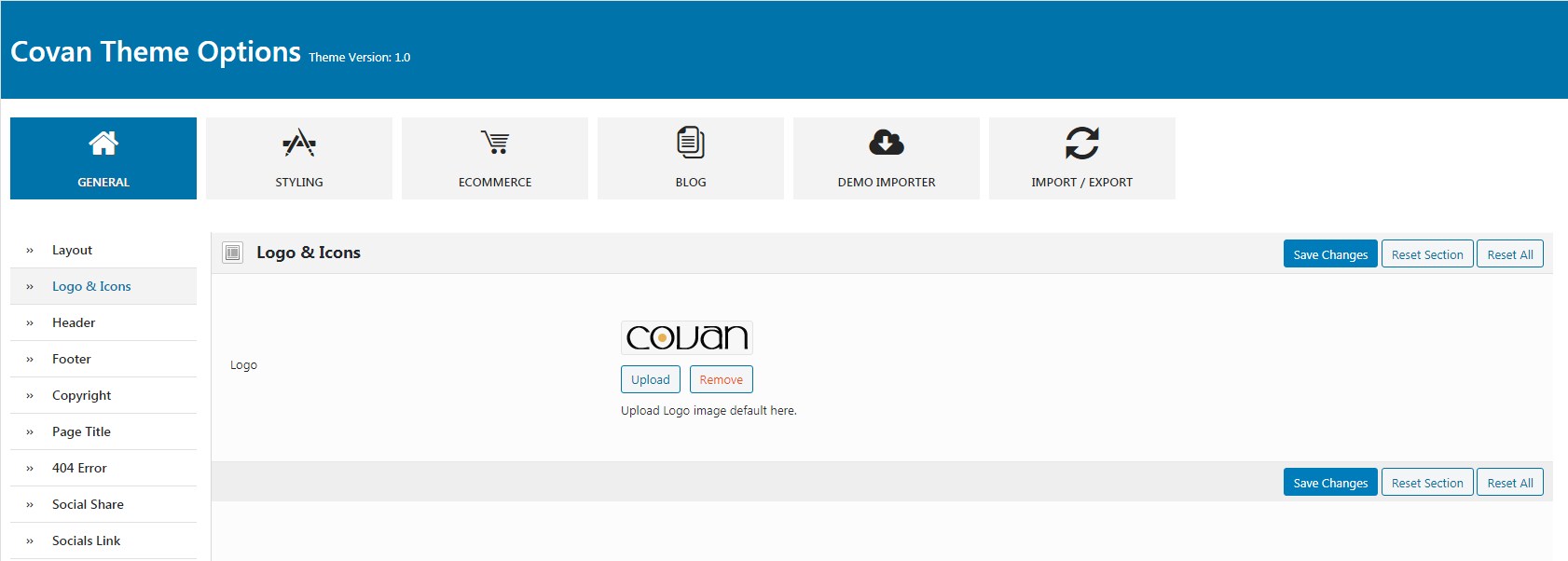Remove the current logo image
1568x561 pixels.
pyautogui.click(x=722, y=379)
